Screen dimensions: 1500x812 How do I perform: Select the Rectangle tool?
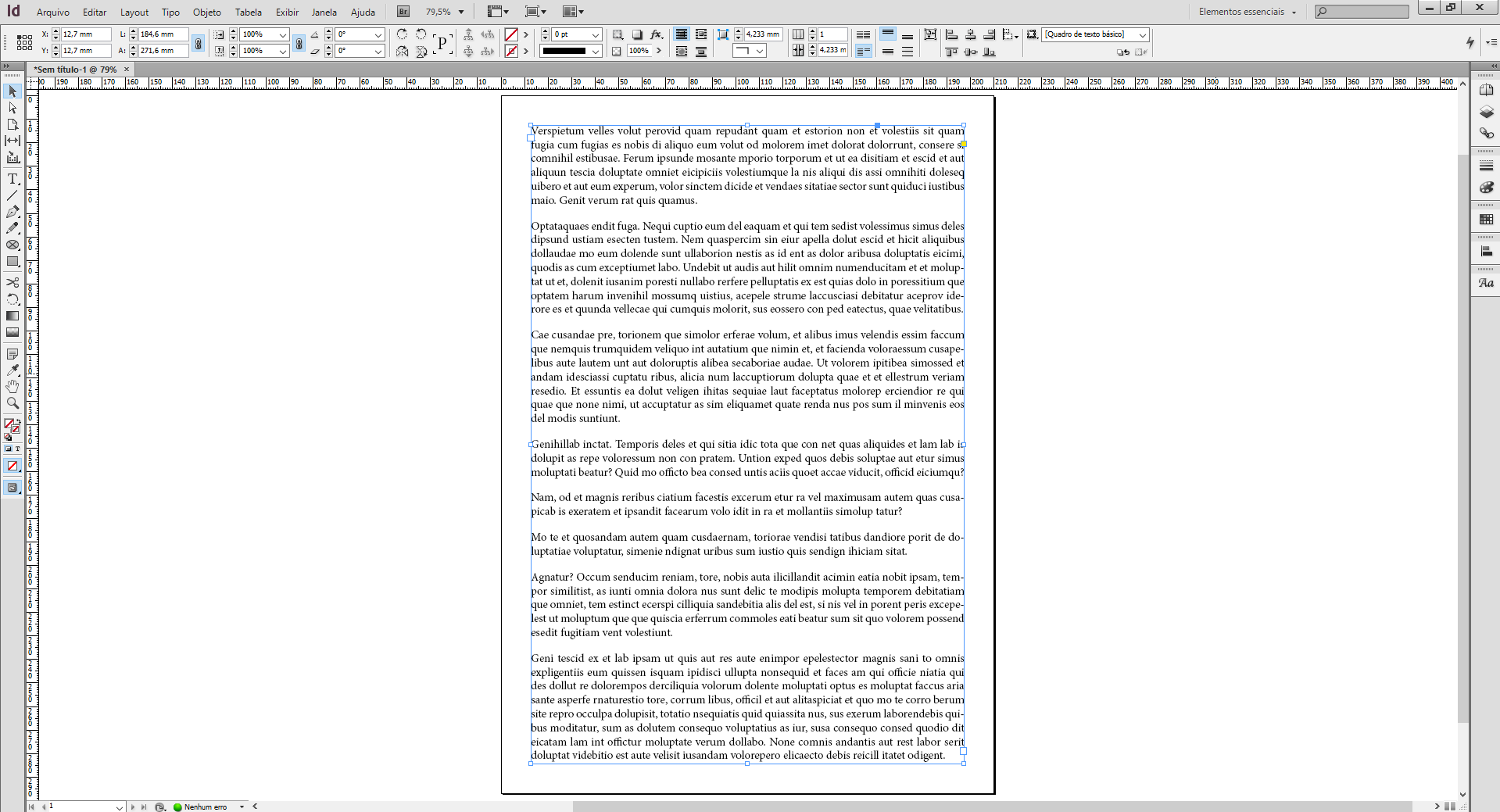tap(13, 261)
